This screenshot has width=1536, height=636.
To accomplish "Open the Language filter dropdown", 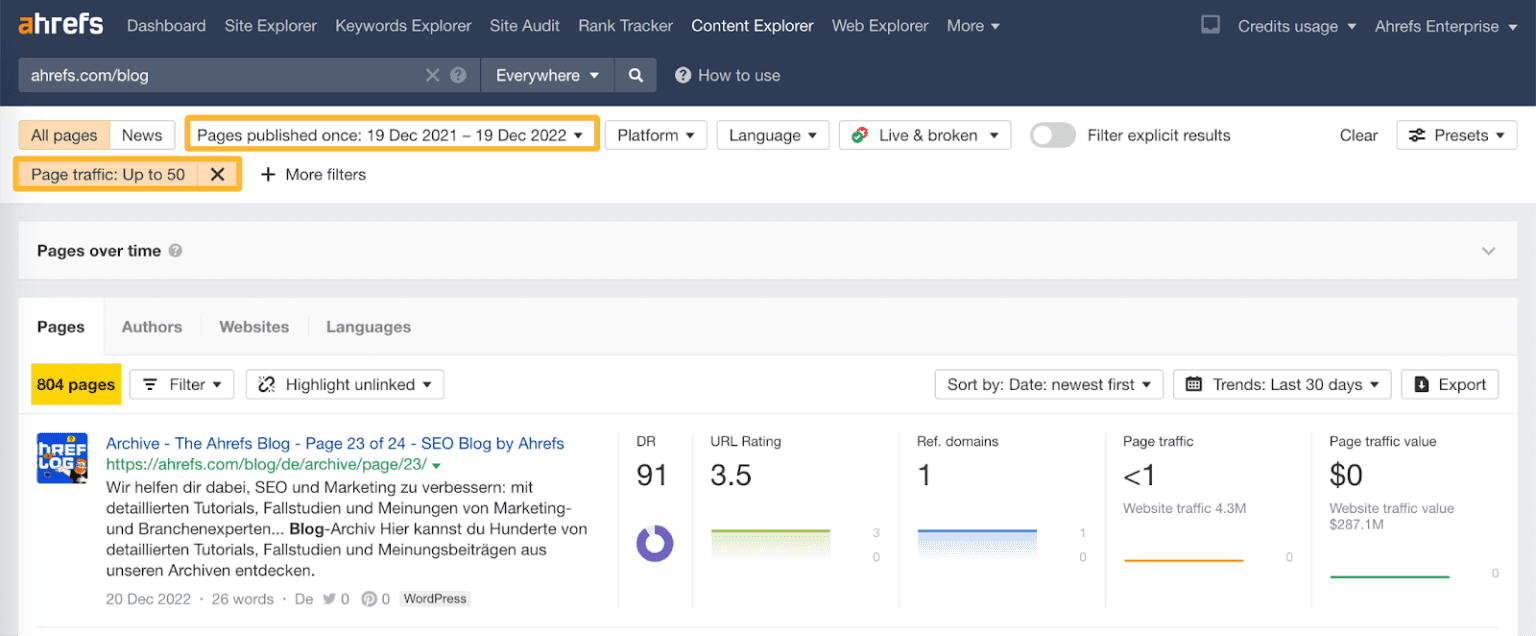I will pos(773,135).
